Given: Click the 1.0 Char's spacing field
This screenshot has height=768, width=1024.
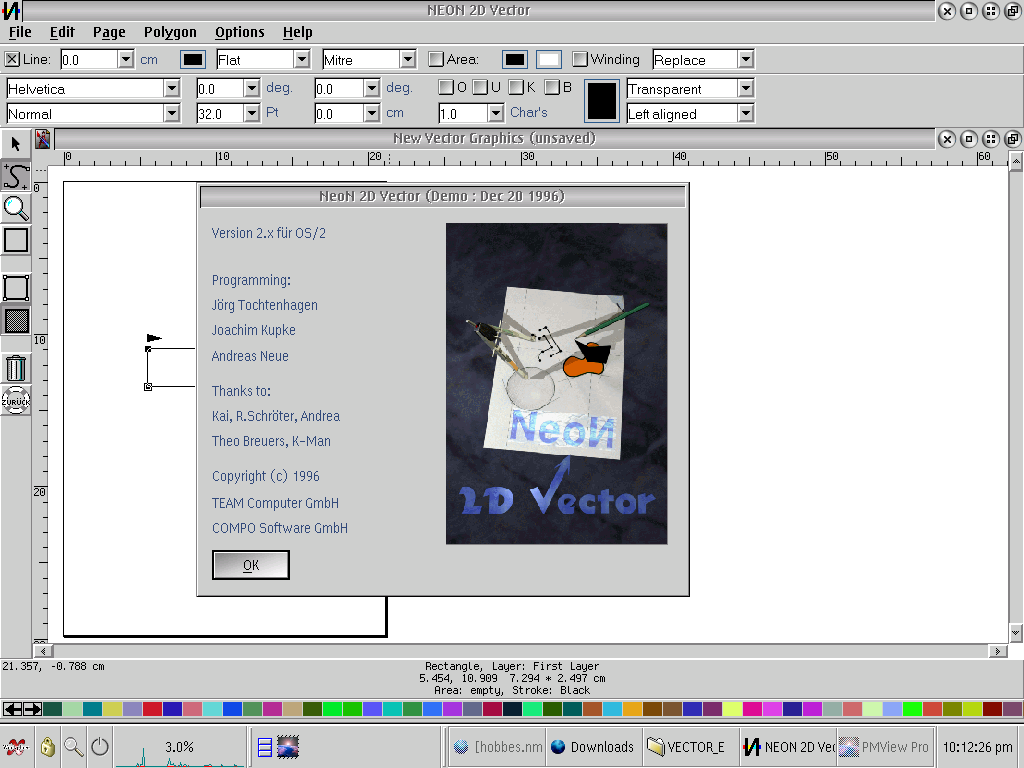Looking at the screenshot, I should click(463, 114).
